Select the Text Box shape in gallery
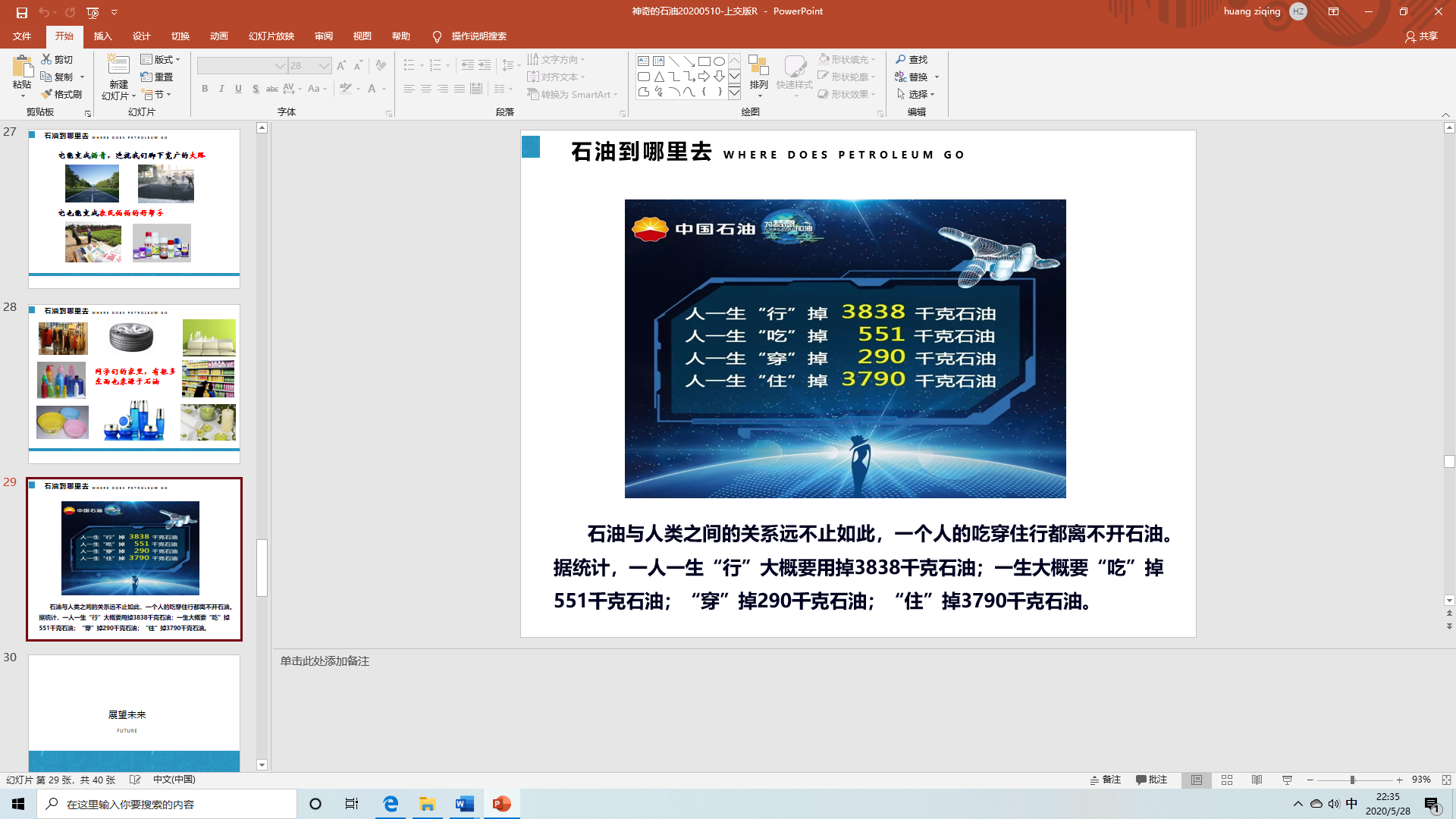This screenshot has width=1456, height=819. click(643, 61)
